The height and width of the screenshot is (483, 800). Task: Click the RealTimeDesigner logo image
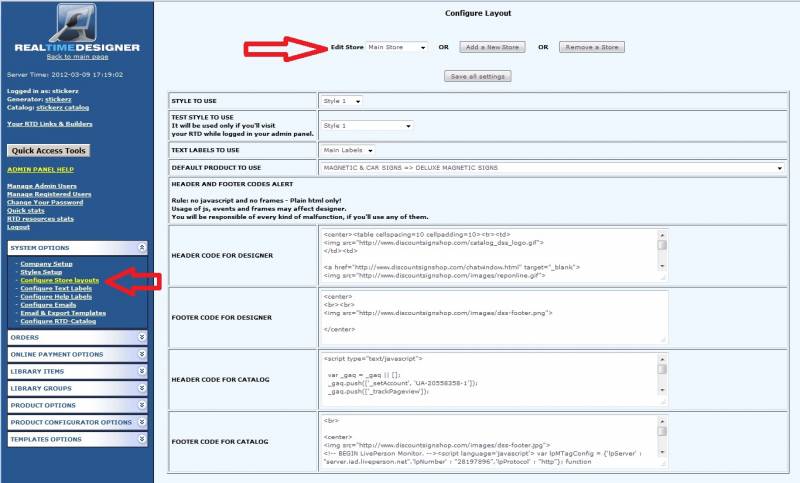pos(77,27)
